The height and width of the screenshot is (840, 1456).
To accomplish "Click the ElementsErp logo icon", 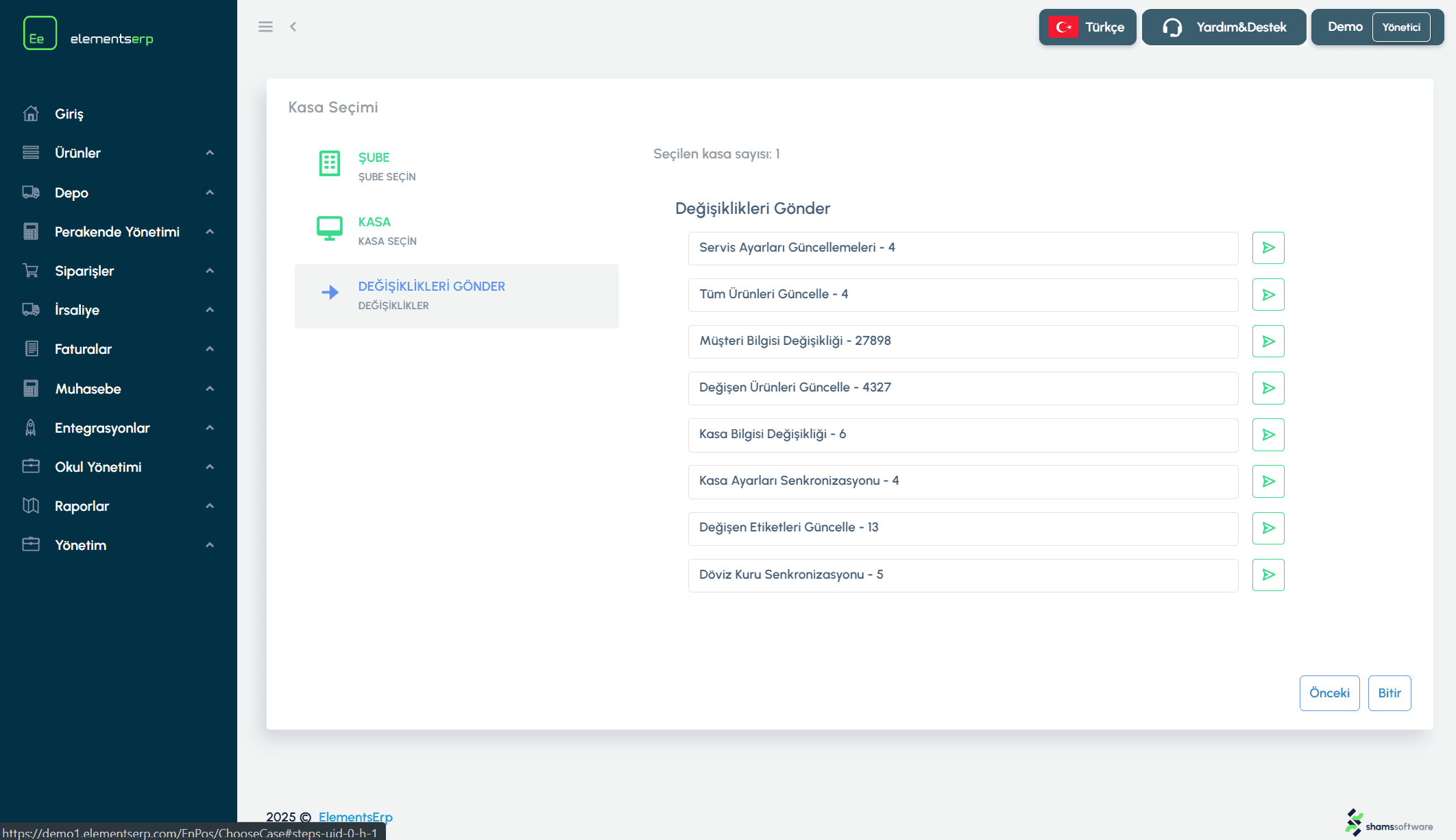I will (x=40, y=33).
